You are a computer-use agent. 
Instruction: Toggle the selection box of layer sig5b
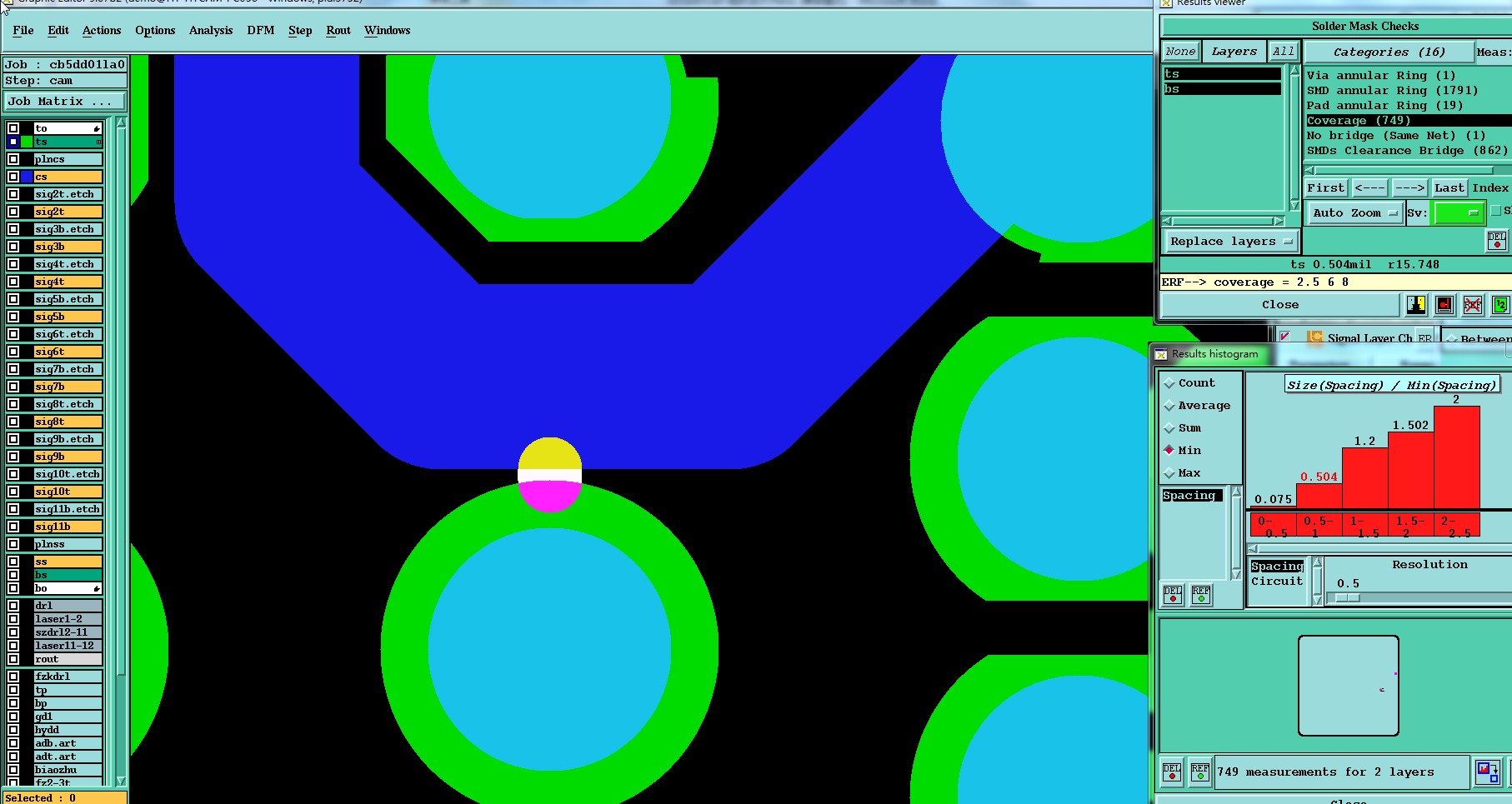(x=13, y=317)
